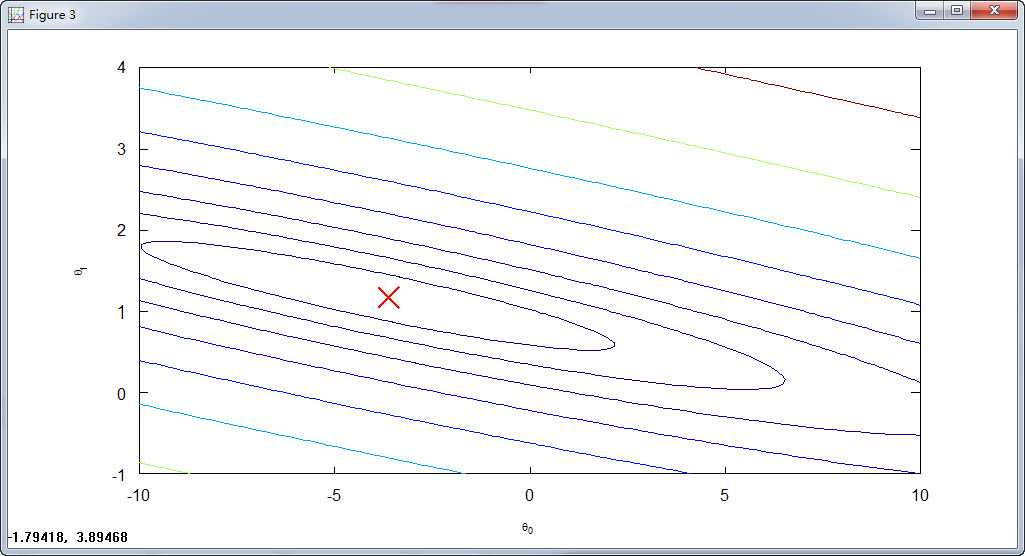Click the red X marker on plot
Screen dimensions: 1025x556
(x=389, y=297)
